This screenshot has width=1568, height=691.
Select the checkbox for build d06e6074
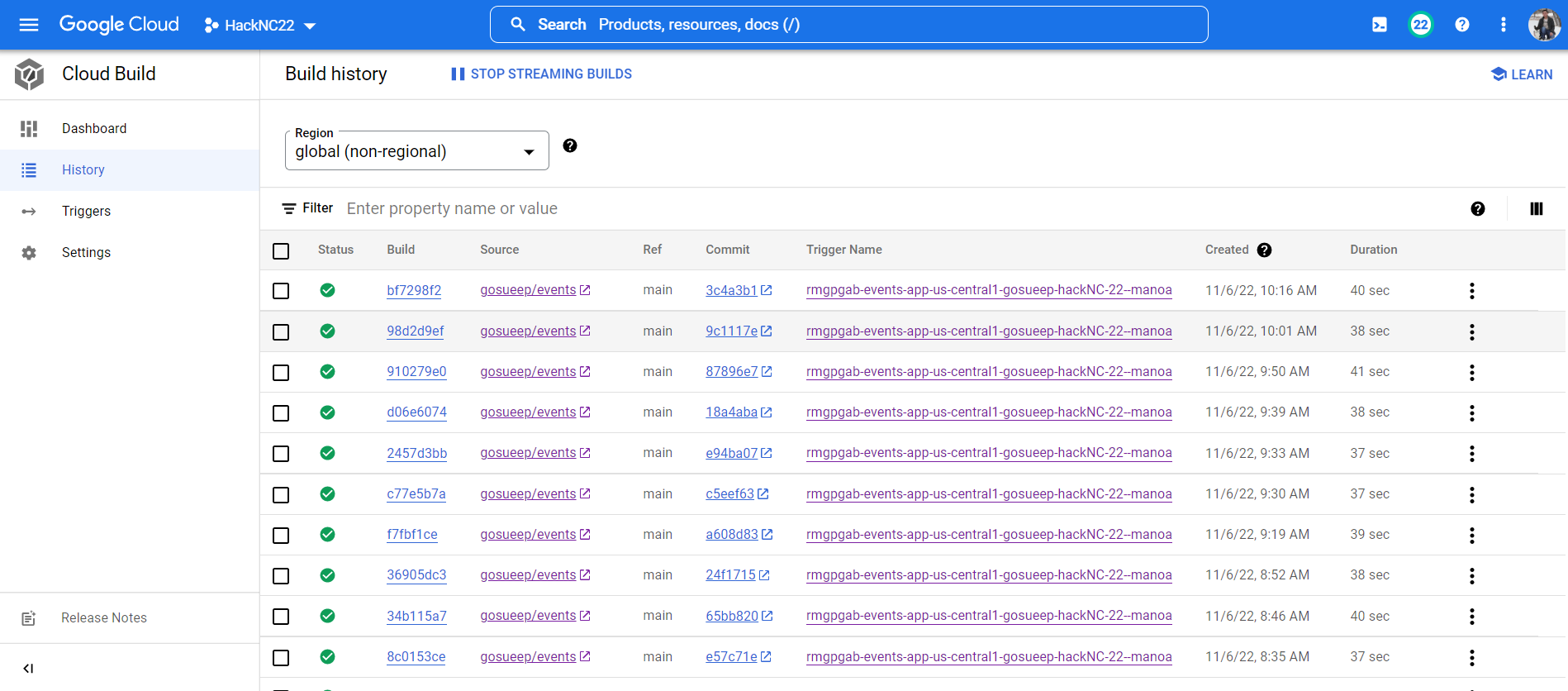click(281, 413)
